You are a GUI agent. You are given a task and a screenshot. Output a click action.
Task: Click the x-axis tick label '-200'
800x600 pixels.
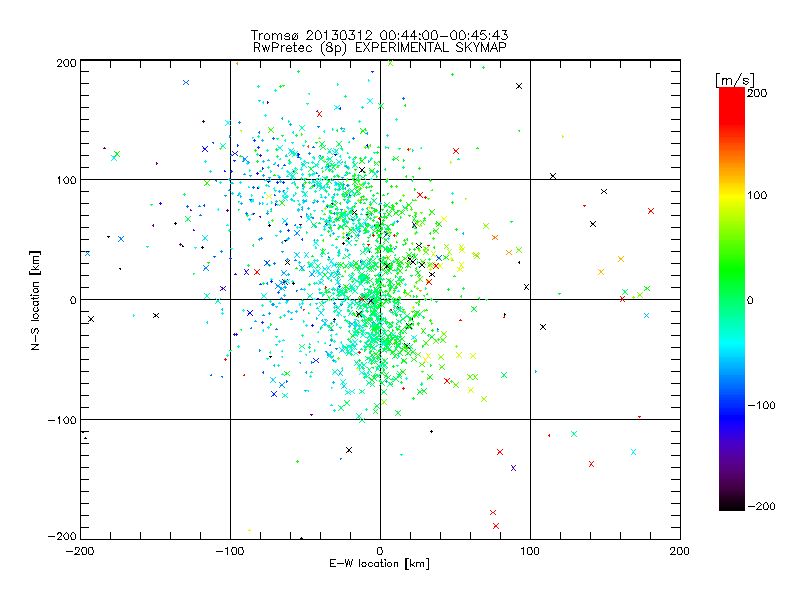(x=80, y=551)
